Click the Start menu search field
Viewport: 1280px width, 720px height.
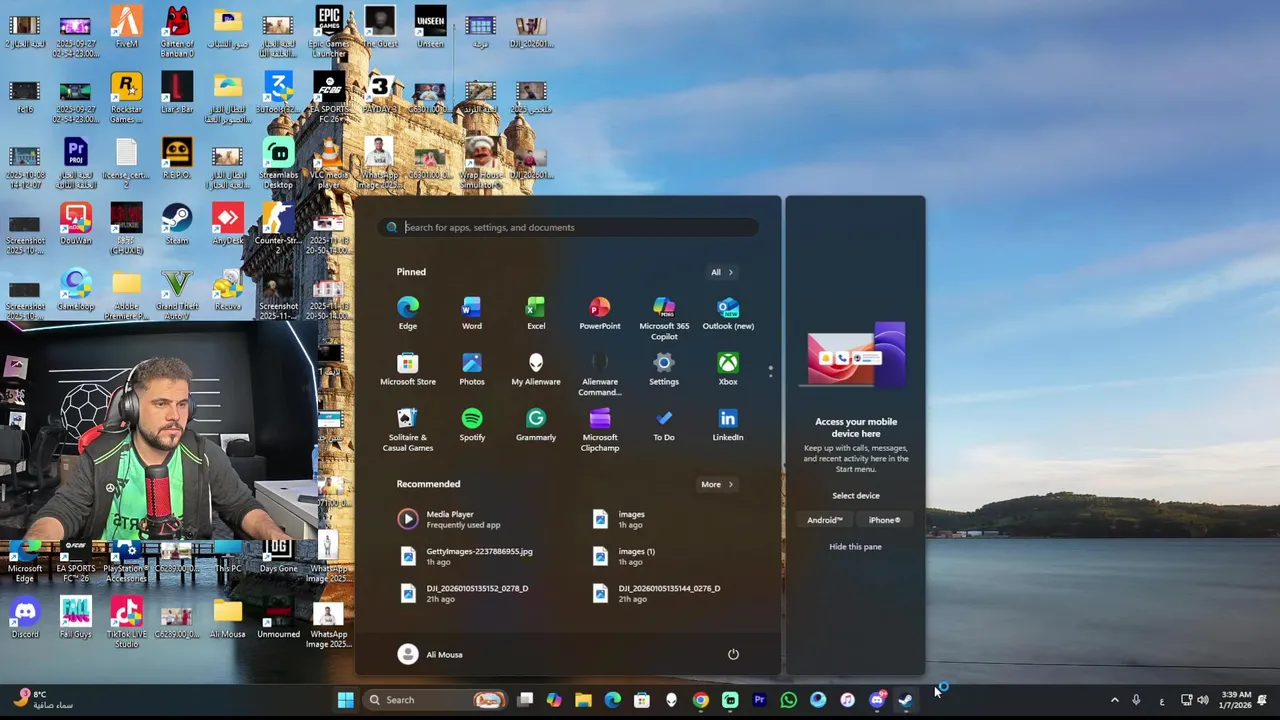568,227
